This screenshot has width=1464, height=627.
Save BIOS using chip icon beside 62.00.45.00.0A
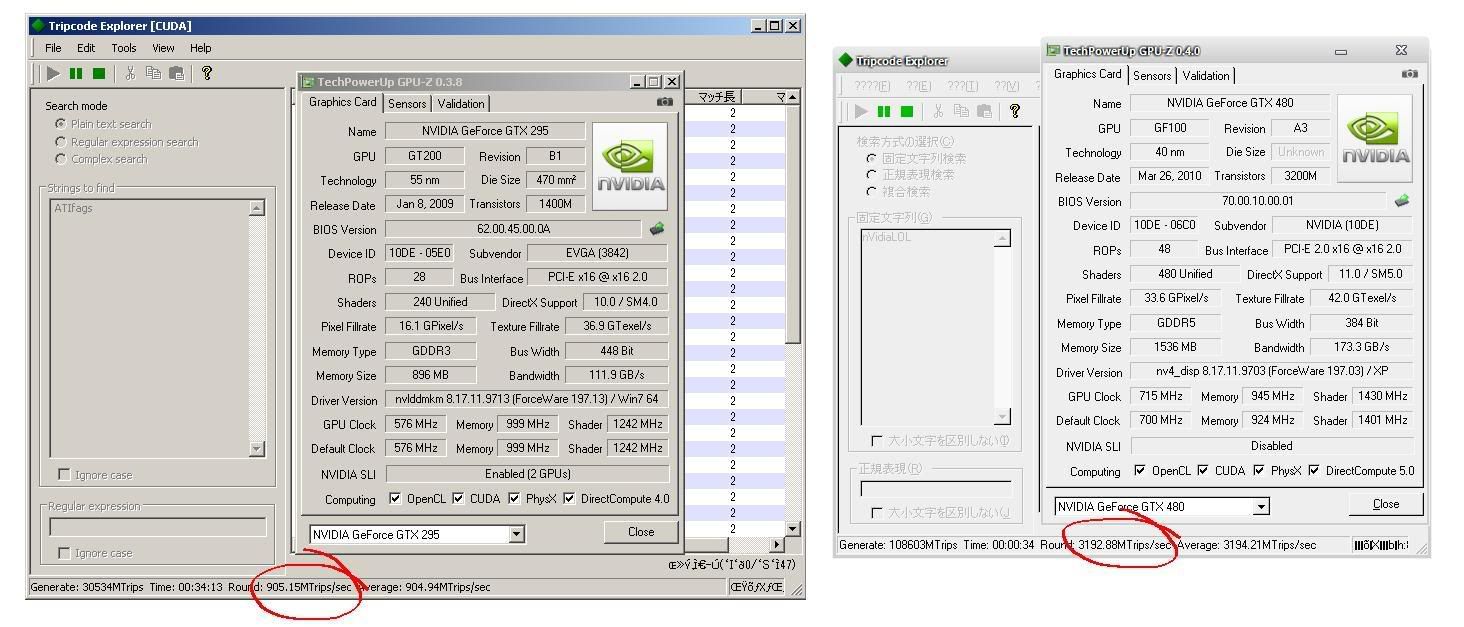click(657, 229)
